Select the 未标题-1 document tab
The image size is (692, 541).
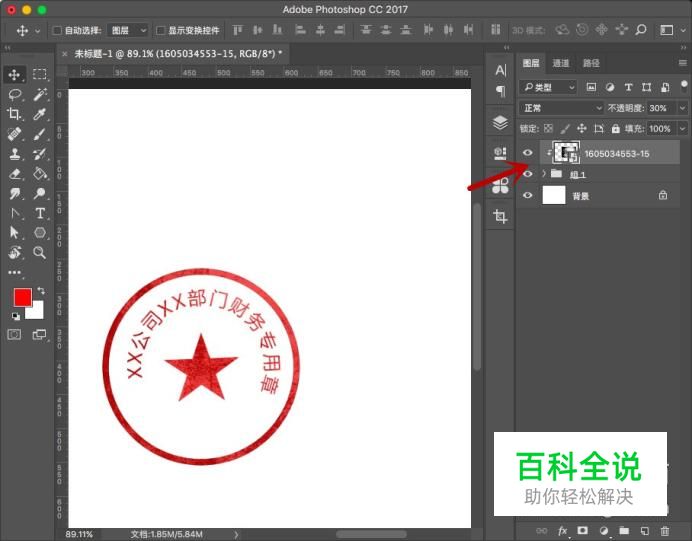pyautogui.click(x=173, y=54)
